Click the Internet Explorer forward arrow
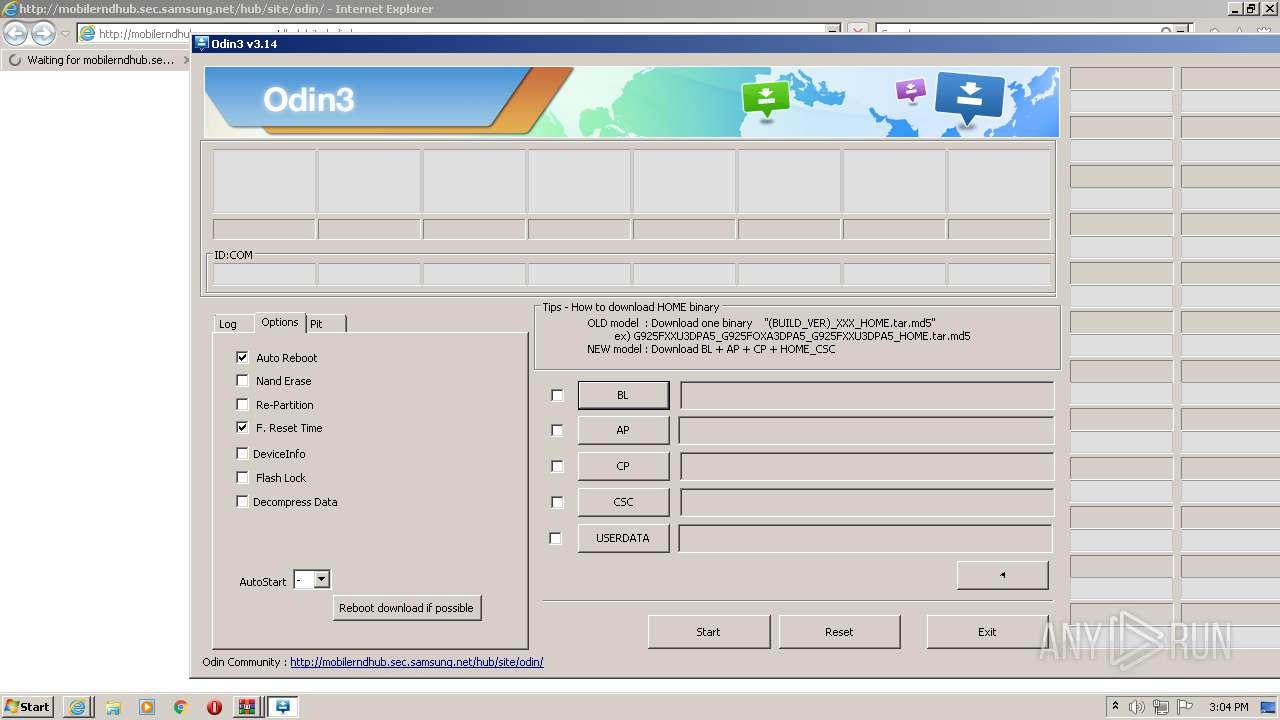 point(43,33)
